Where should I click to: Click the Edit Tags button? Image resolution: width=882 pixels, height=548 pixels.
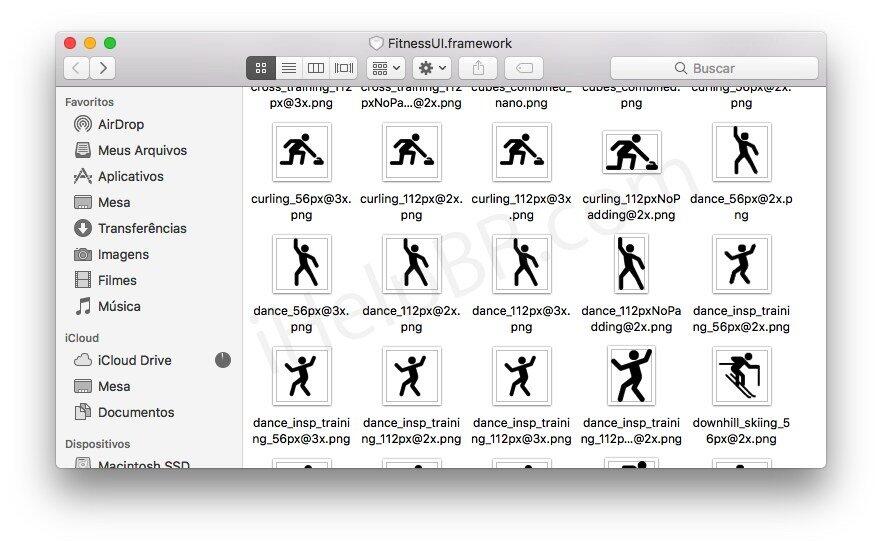click(x=523, y=68)
